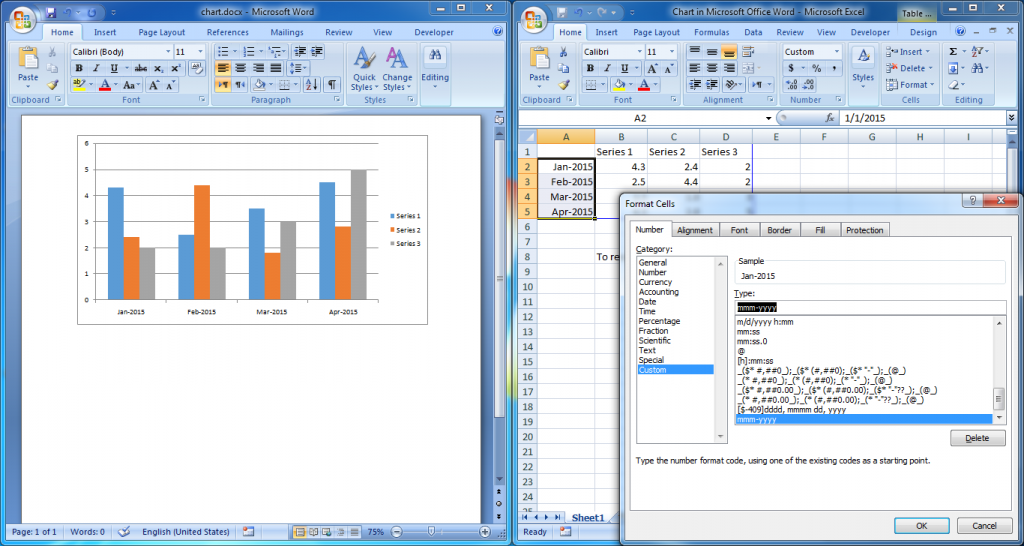Viewport: 1024px width, 546px height.
Task: Click Center alignment in Word Paragraph group
Action: pyautogui.click(x=240, y=68)
